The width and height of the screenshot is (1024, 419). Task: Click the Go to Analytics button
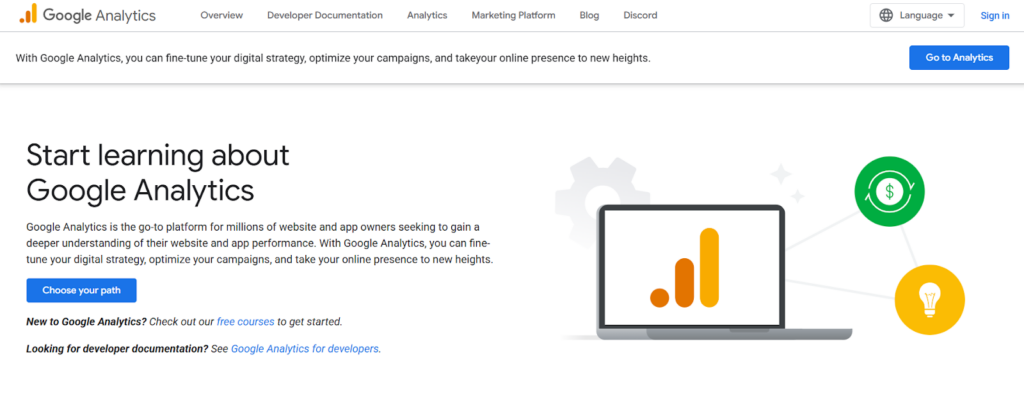pyautogui.click(x=959, y=57)
